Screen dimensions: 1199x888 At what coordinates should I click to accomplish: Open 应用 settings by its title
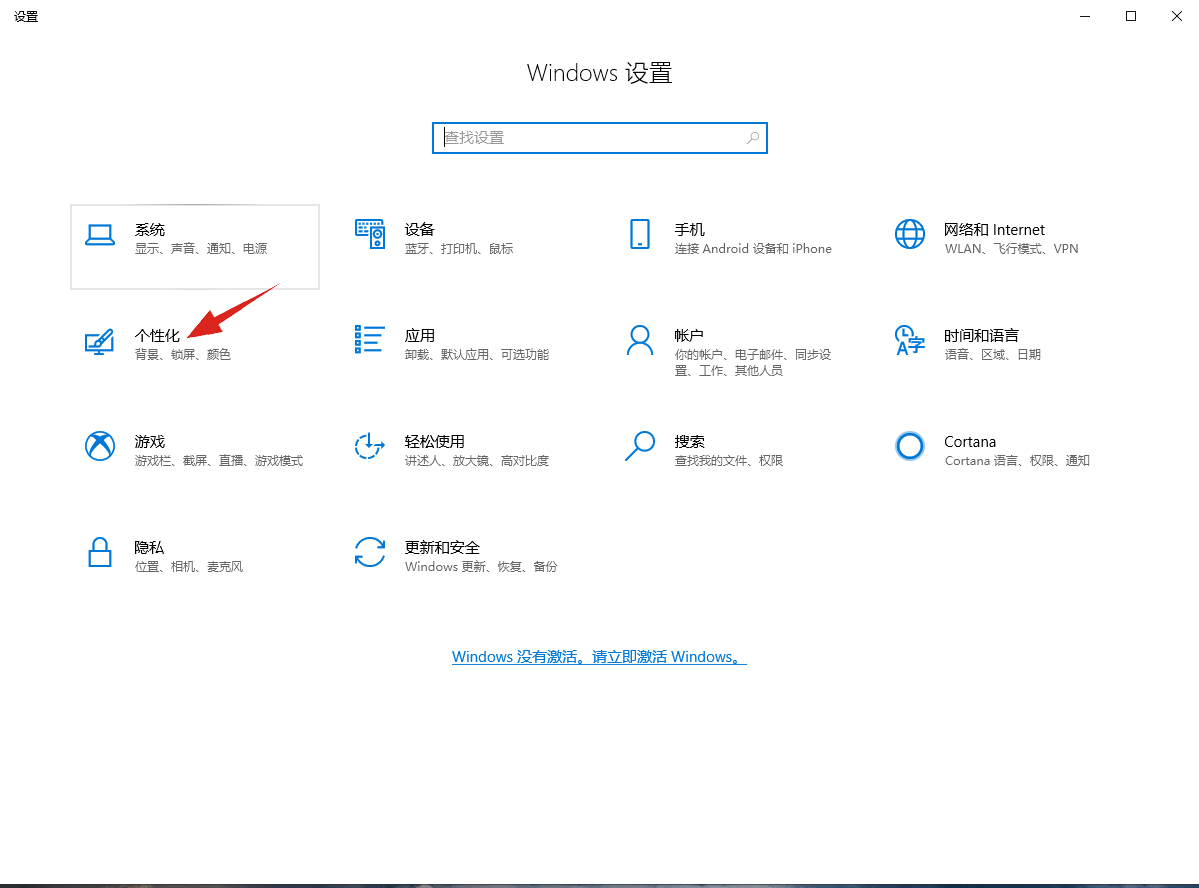pyautogui.click(x=420, y=336)
